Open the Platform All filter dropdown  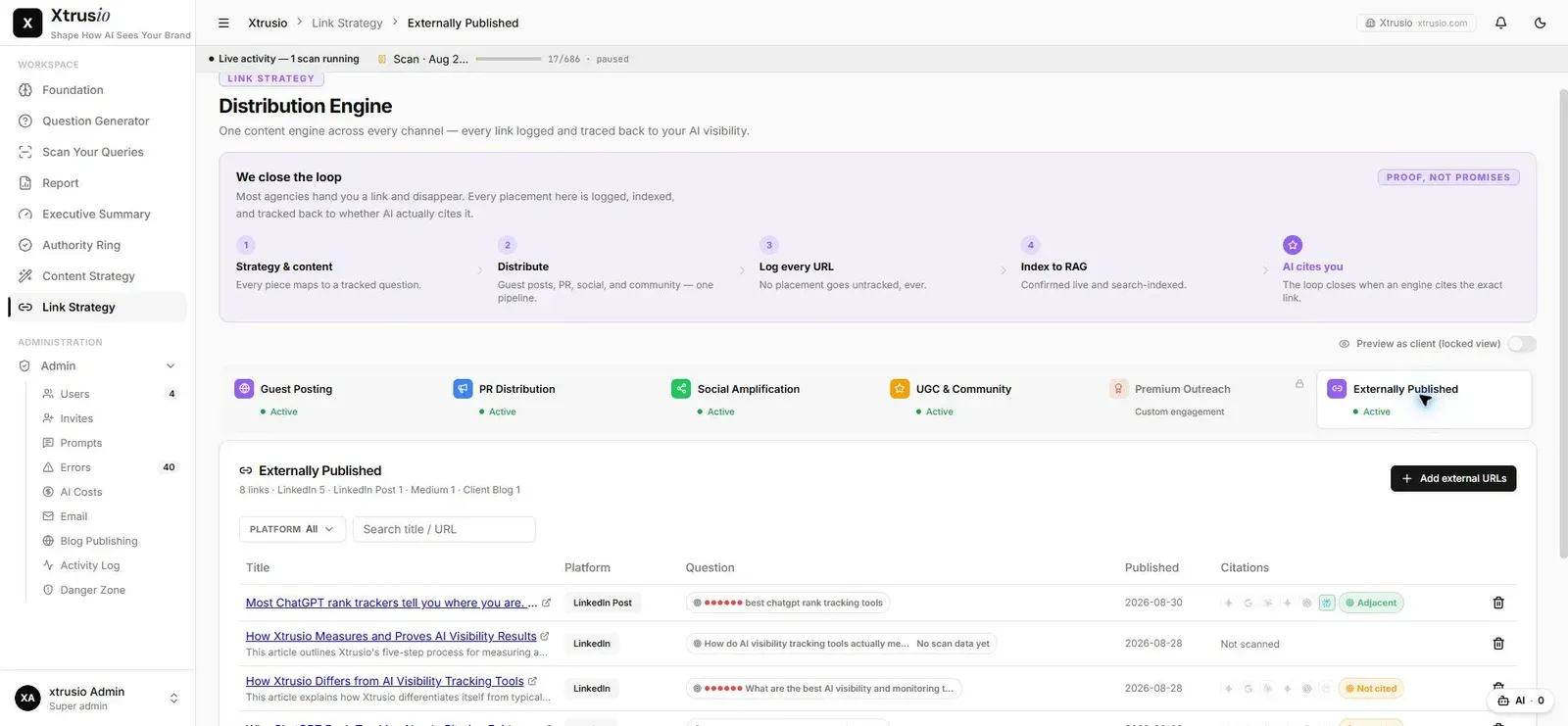point(291,529)
